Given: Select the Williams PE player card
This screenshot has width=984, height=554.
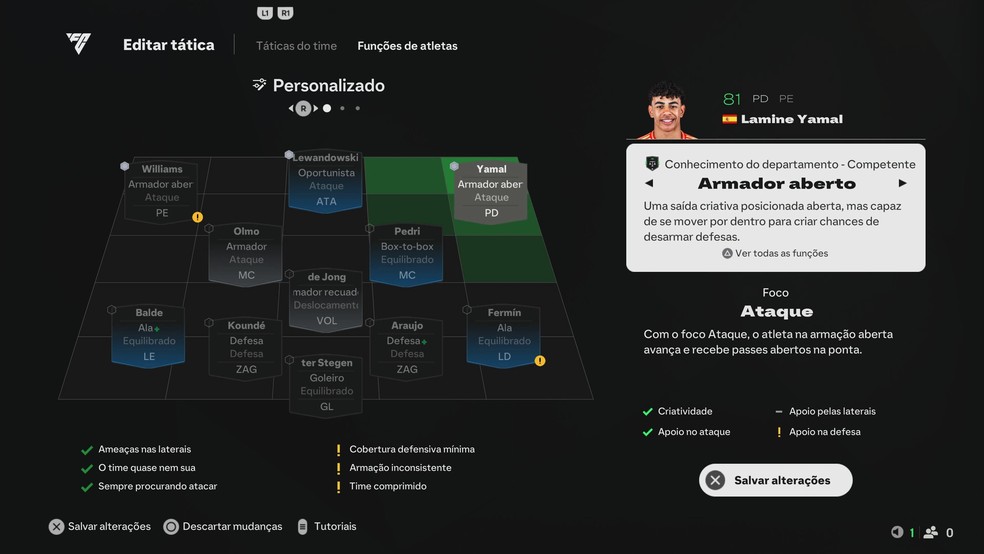Looking at the screenshot, I should click(161, 191).
